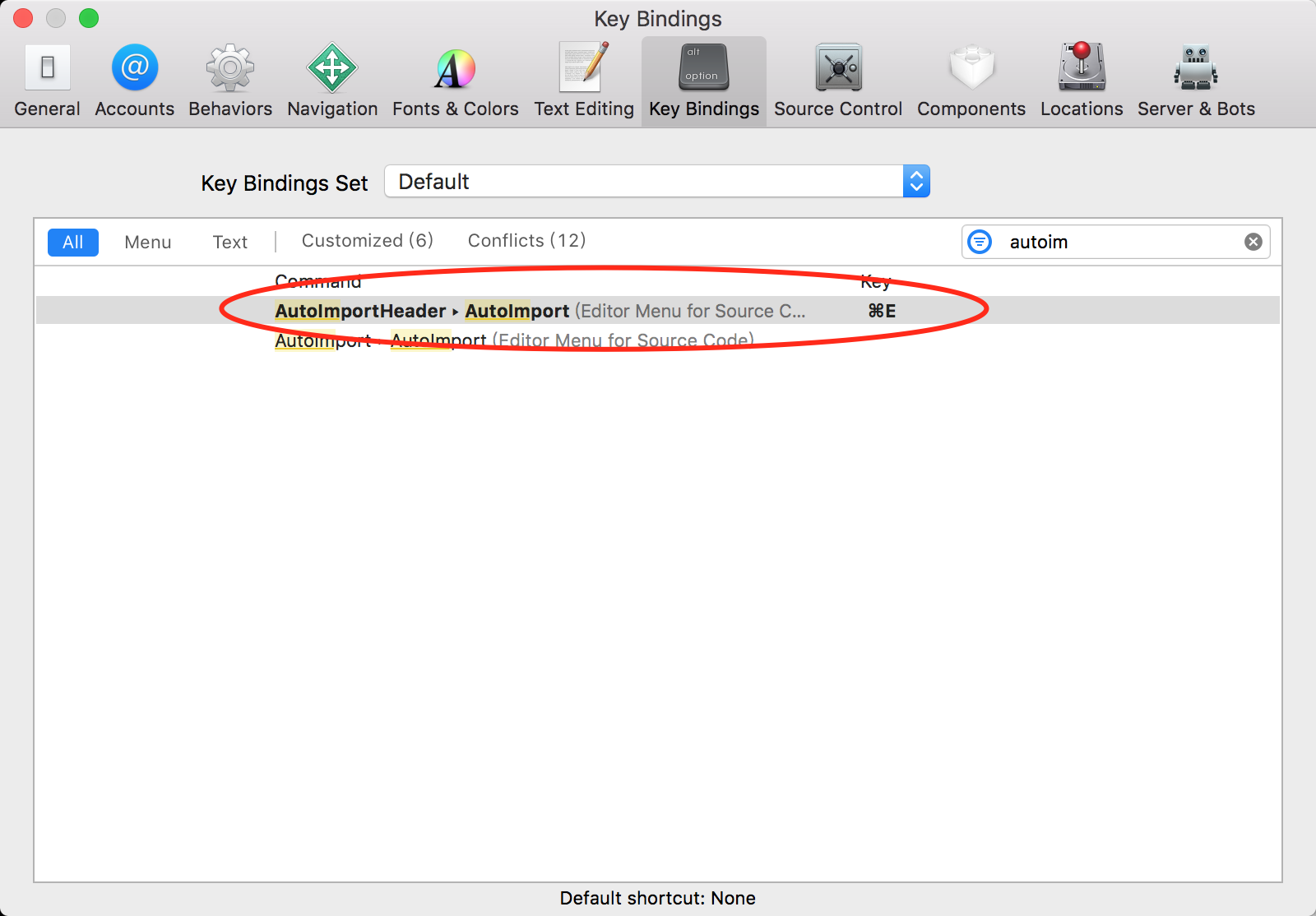Open the Text Editing preferences pane
This screenshot has height=916, width=1316.
584,81
